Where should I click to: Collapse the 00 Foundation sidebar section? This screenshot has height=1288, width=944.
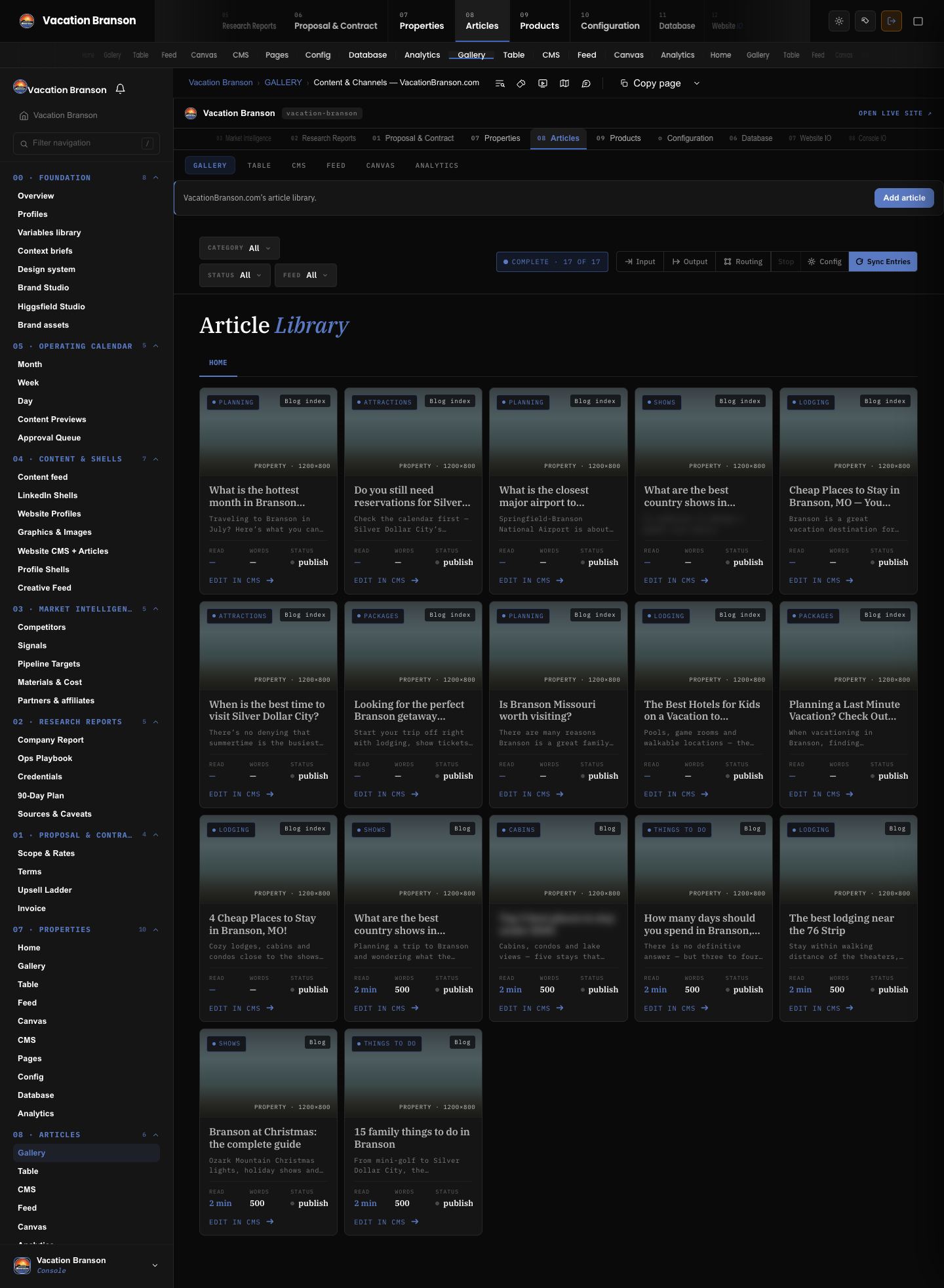(x=156, y=178)
